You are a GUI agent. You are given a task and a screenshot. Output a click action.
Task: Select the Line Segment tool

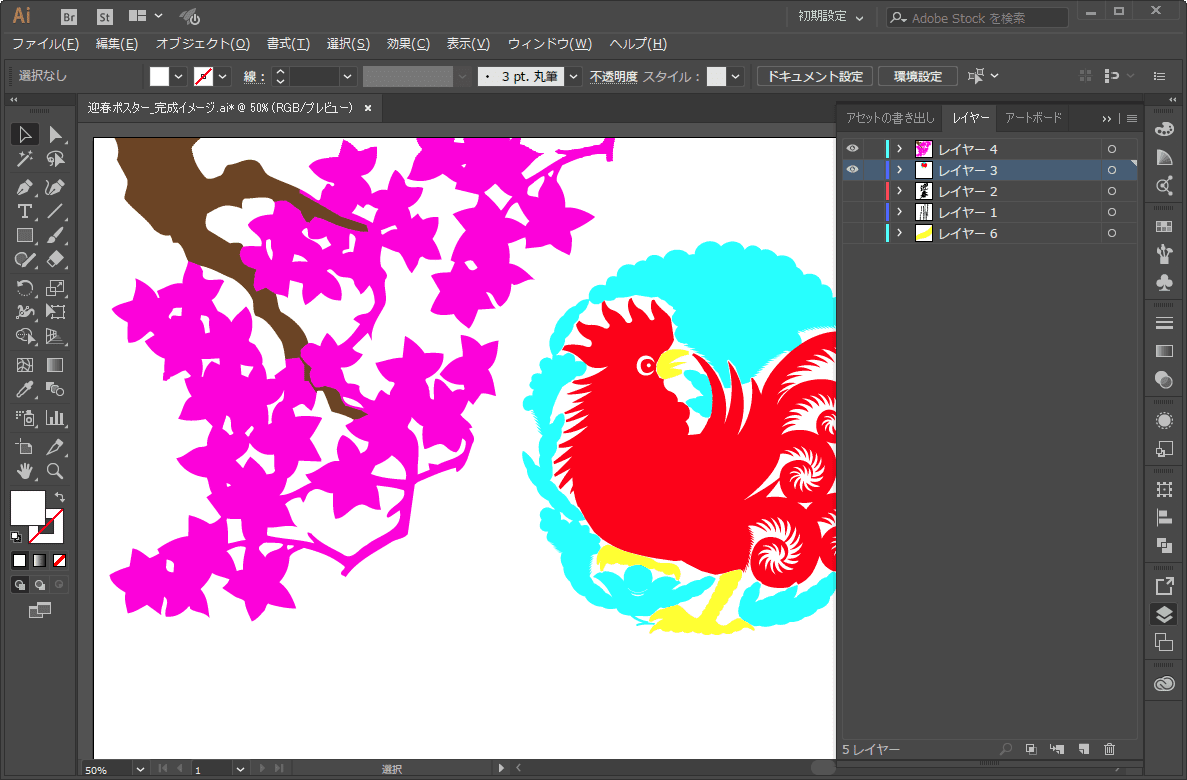coord(55,211)
